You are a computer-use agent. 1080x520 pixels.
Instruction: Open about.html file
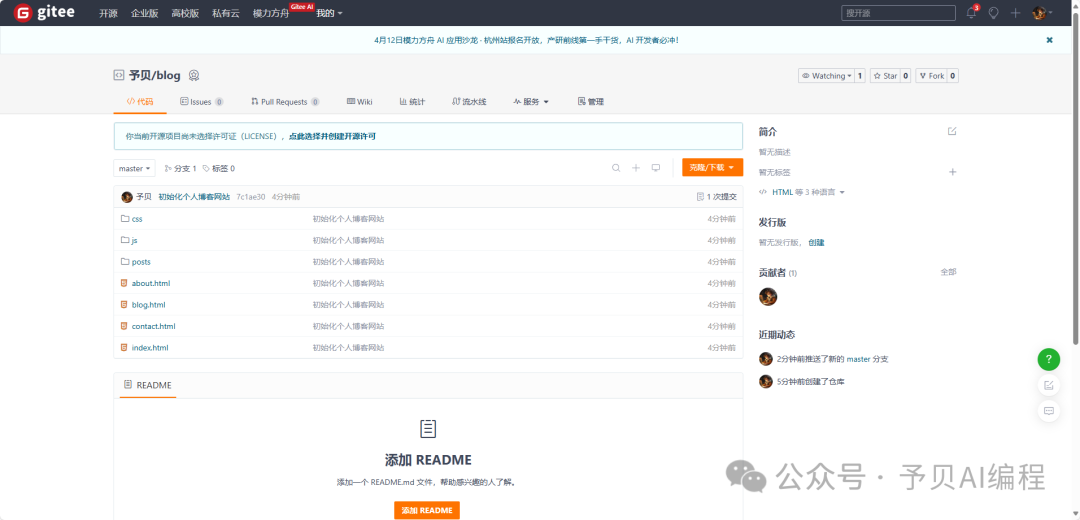point(151,283)
